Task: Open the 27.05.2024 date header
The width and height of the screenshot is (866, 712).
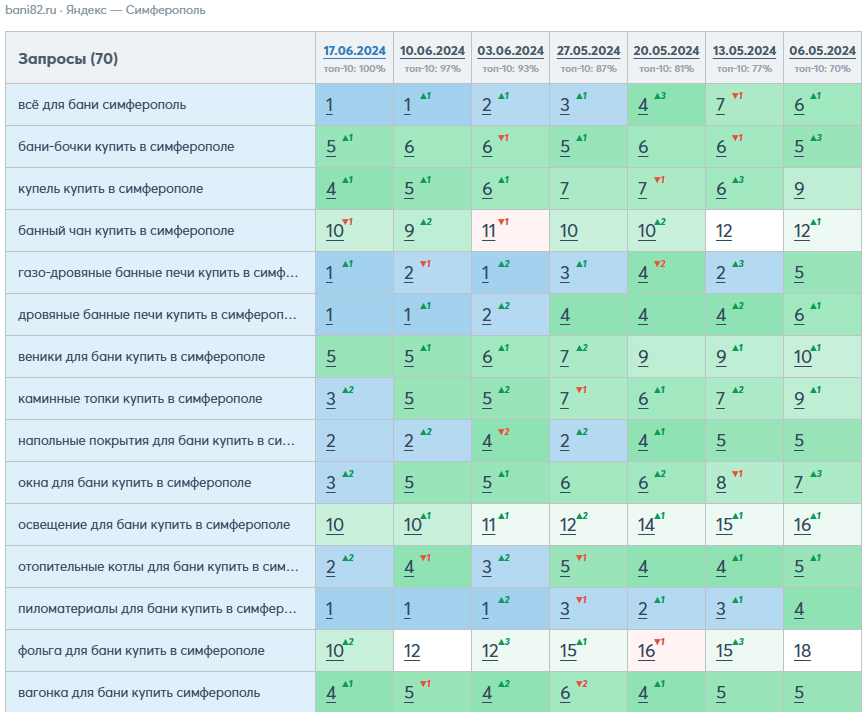Action: (x=588, y=51)
